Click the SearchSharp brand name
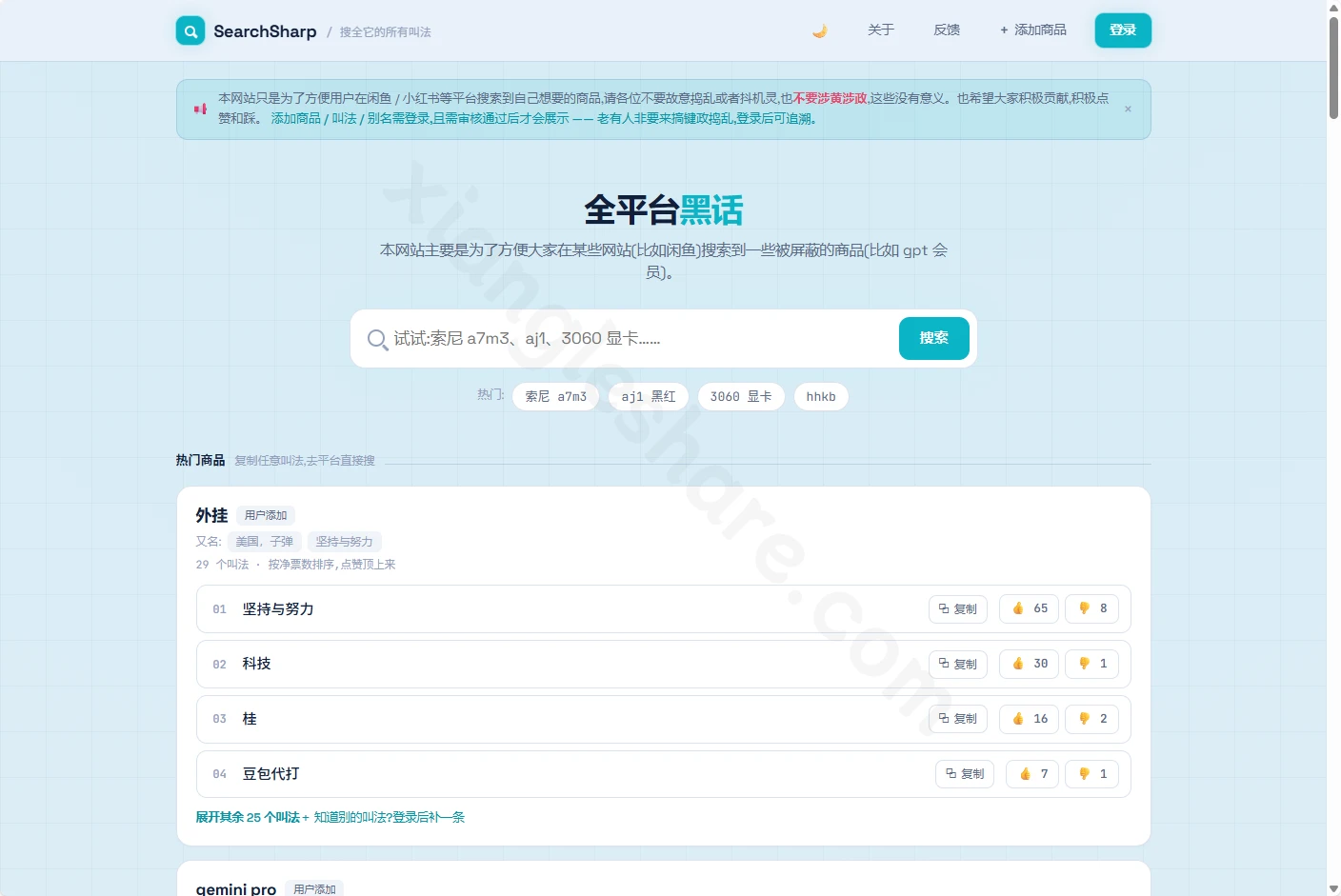1341x896 pixels. (265, 31)
